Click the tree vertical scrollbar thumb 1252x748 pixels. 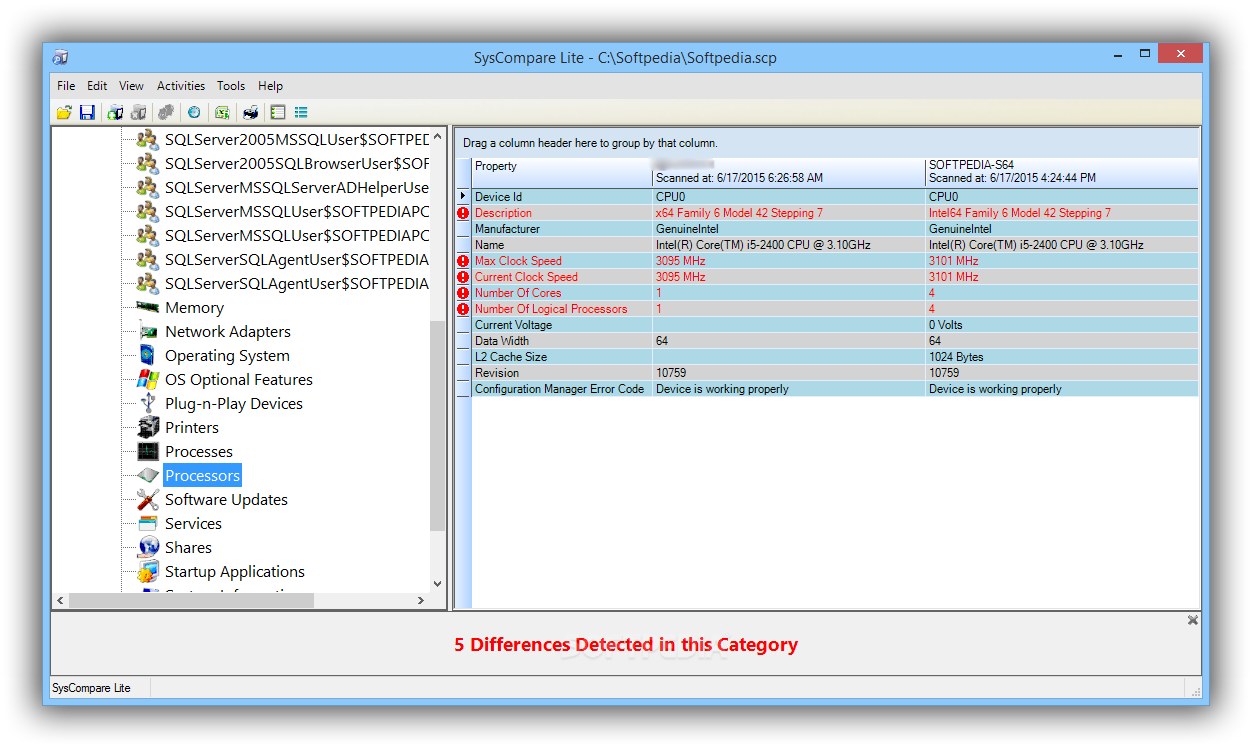pyautogui.click(x=437, y=426)
